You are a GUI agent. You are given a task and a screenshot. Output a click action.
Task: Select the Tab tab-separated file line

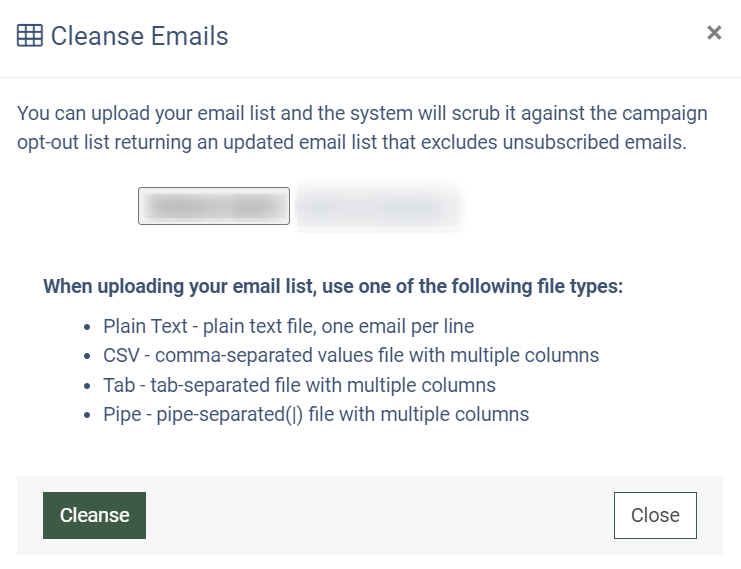point(299,385)
